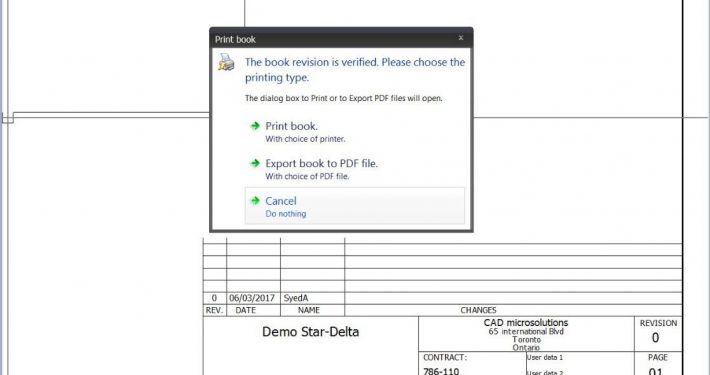The image size is (710, 375).
Task: Choose Export book to PDF file
Action: point(355,169)
